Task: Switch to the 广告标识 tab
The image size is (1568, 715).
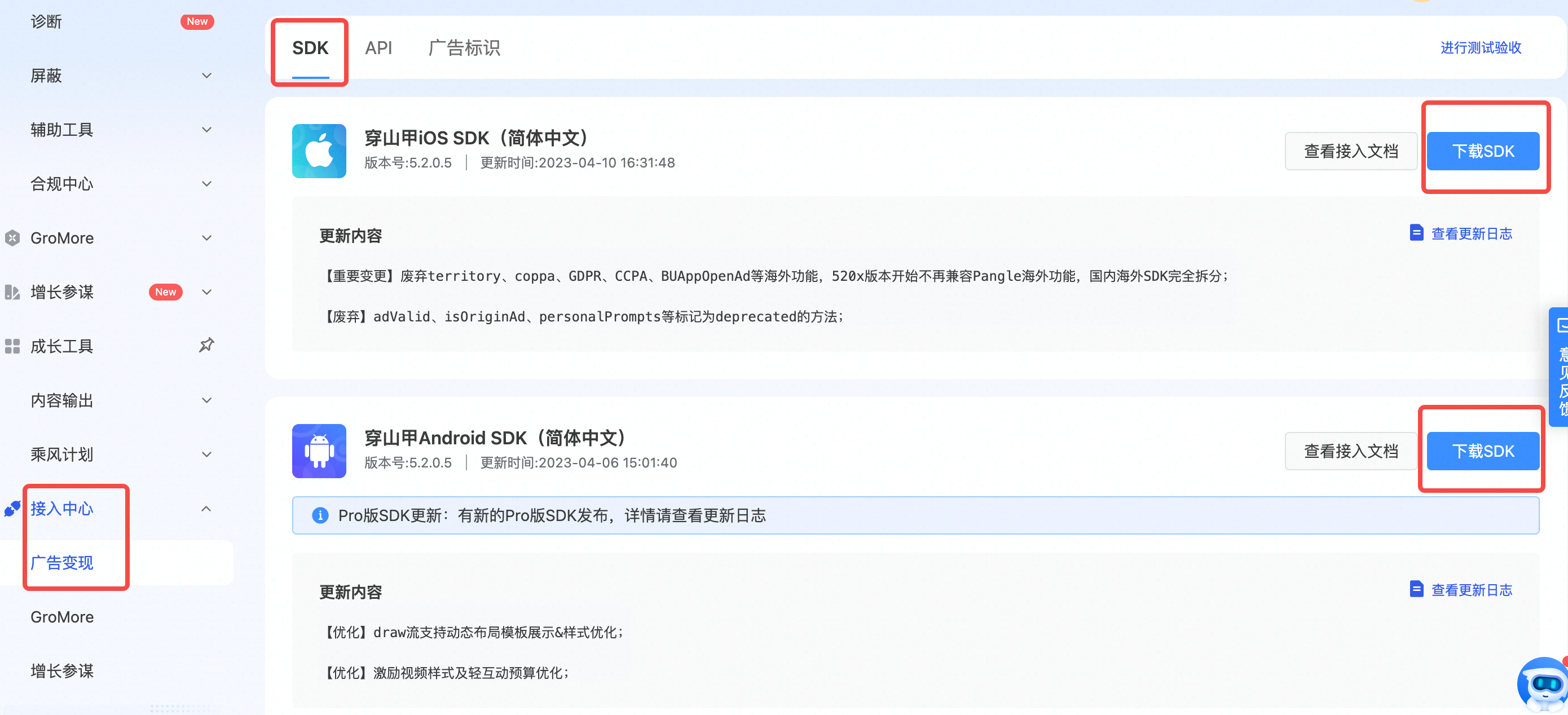Action: (x=464, y=48)
